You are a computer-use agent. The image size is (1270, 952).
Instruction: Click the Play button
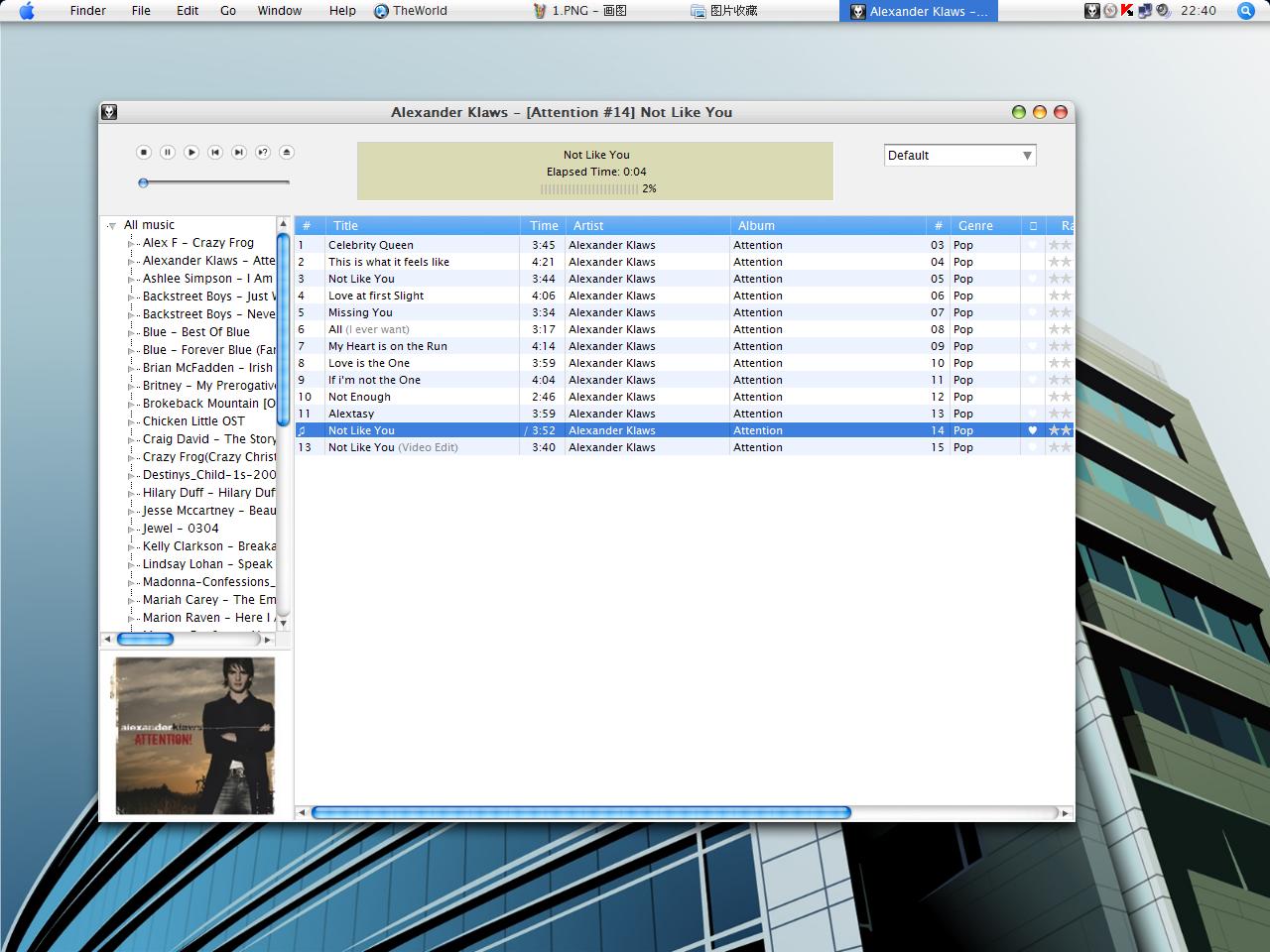click(191, 152)
